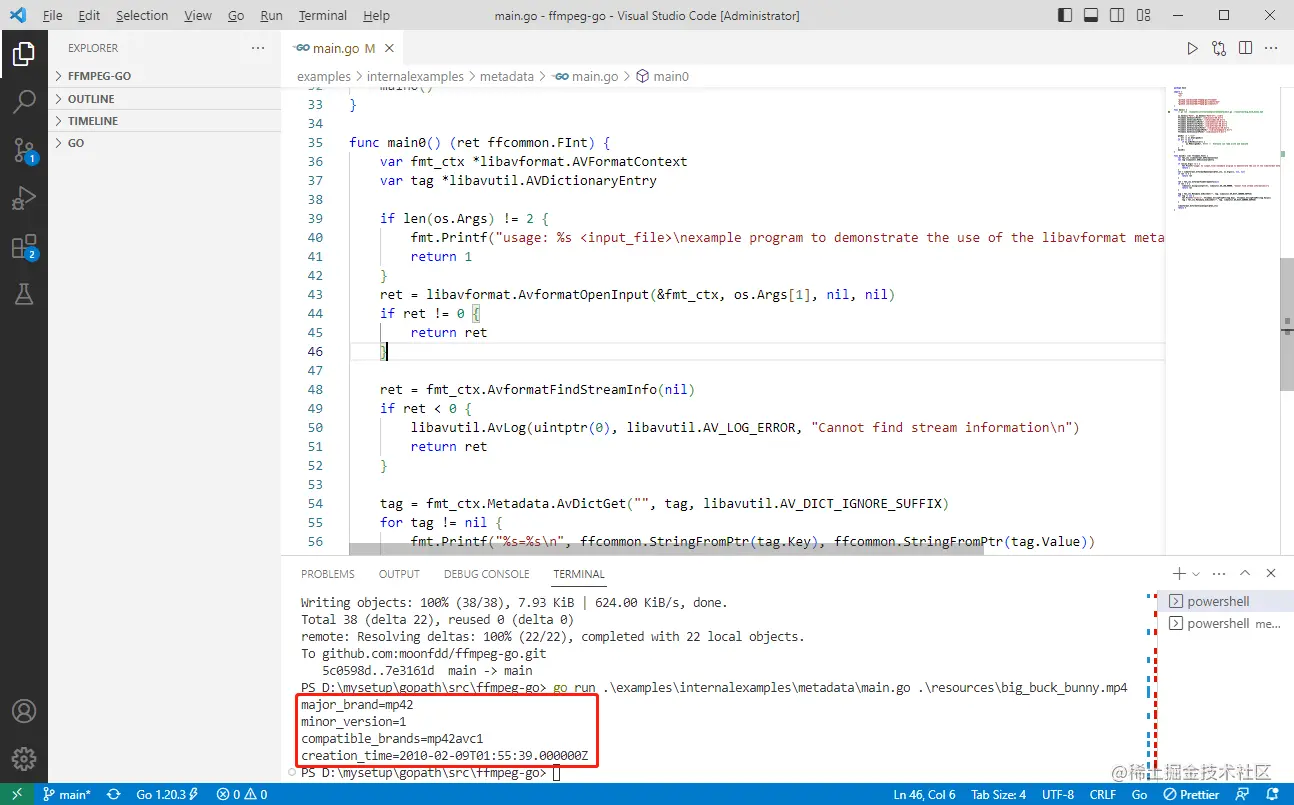Open the Go menu
The width and height of the screenshot is (1294, 805).
pos(236,16)
